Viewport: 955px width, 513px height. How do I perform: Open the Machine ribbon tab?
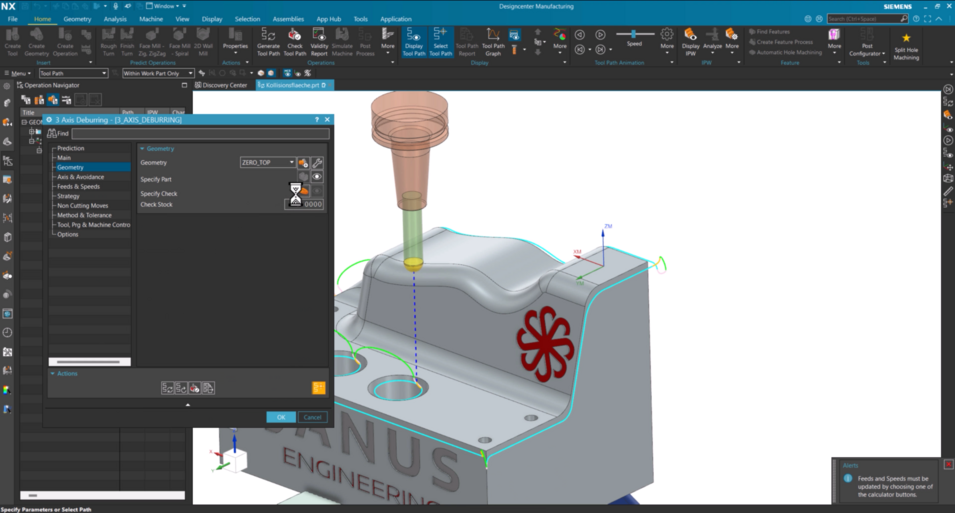151,19
